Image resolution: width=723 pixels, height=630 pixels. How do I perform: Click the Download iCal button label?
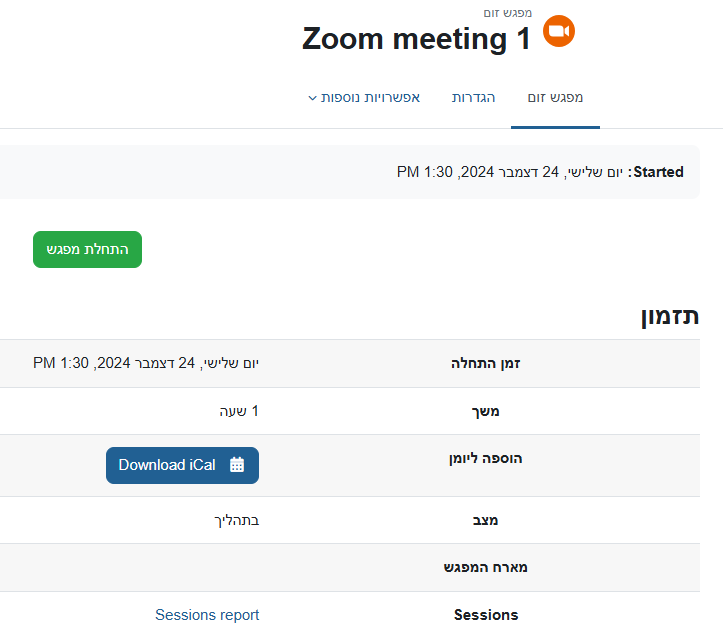coord(167,465)
